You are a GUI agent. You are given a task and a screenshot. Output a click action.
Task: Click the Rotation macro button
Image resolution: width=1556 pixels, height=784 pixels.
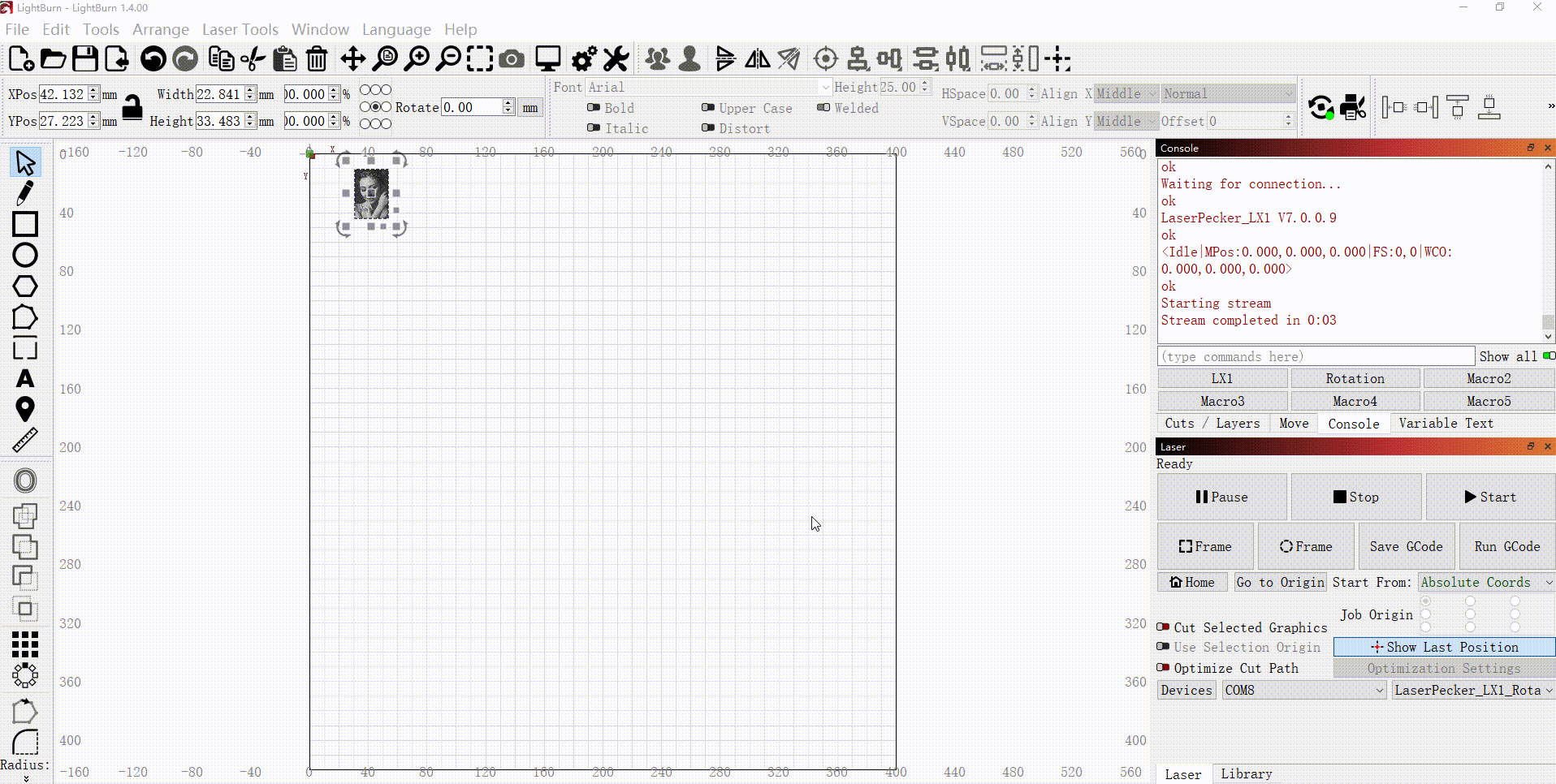(1355, 378)
